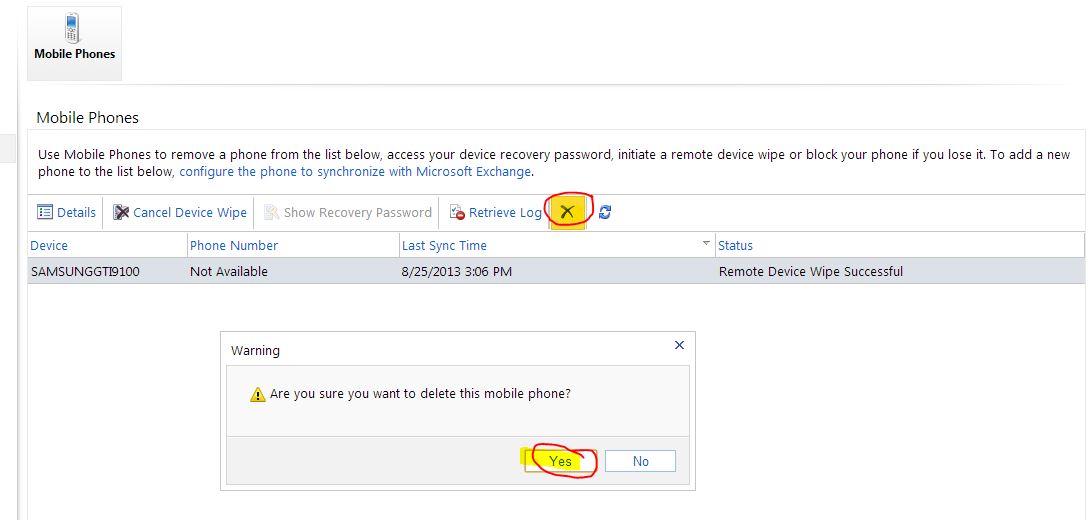Click Cancel Device Wipe

click(180, 212)
